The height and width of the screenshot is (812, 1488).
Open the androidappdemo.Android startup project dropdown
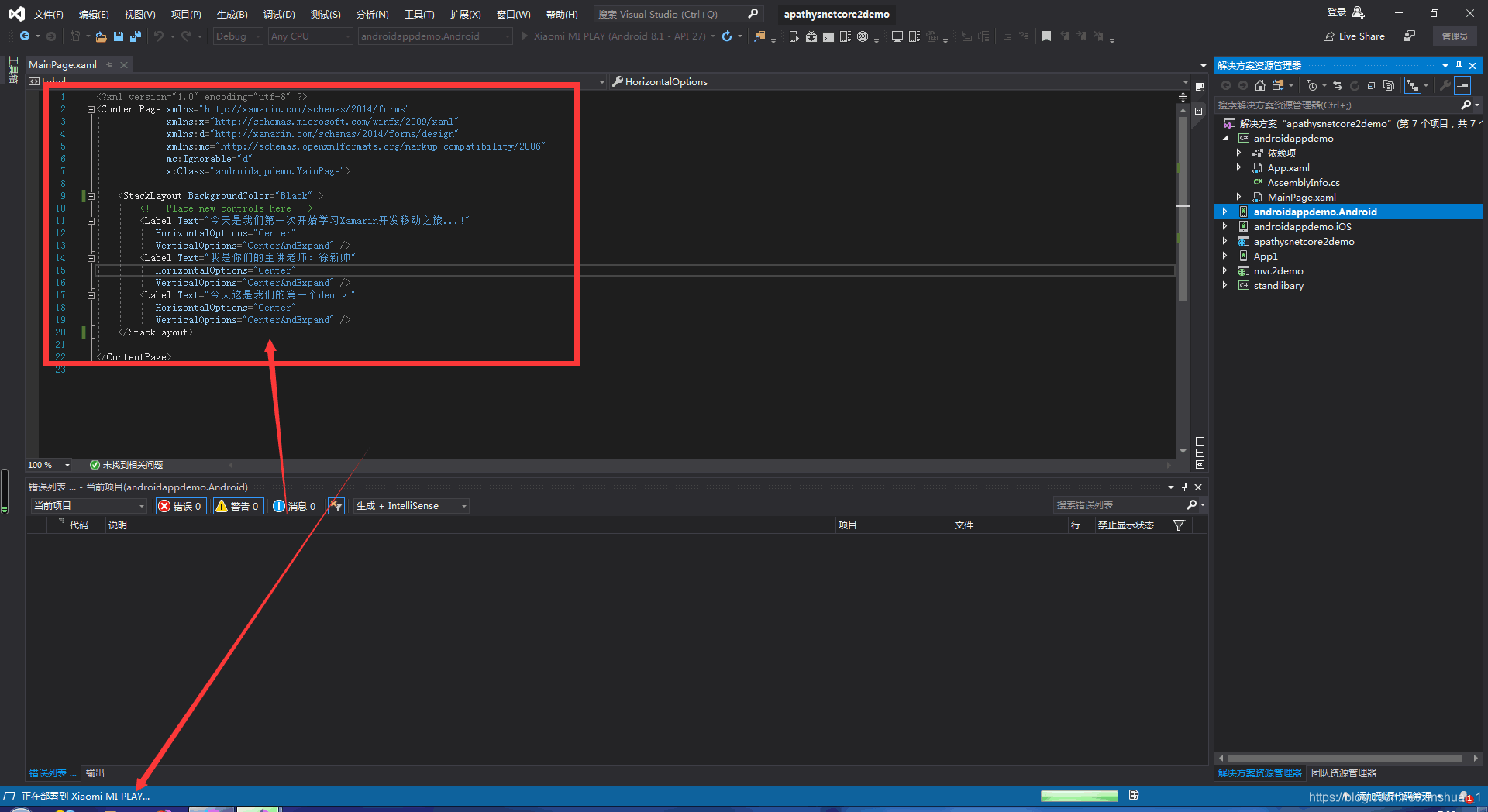pyautogui.click(x=435, y=36)
